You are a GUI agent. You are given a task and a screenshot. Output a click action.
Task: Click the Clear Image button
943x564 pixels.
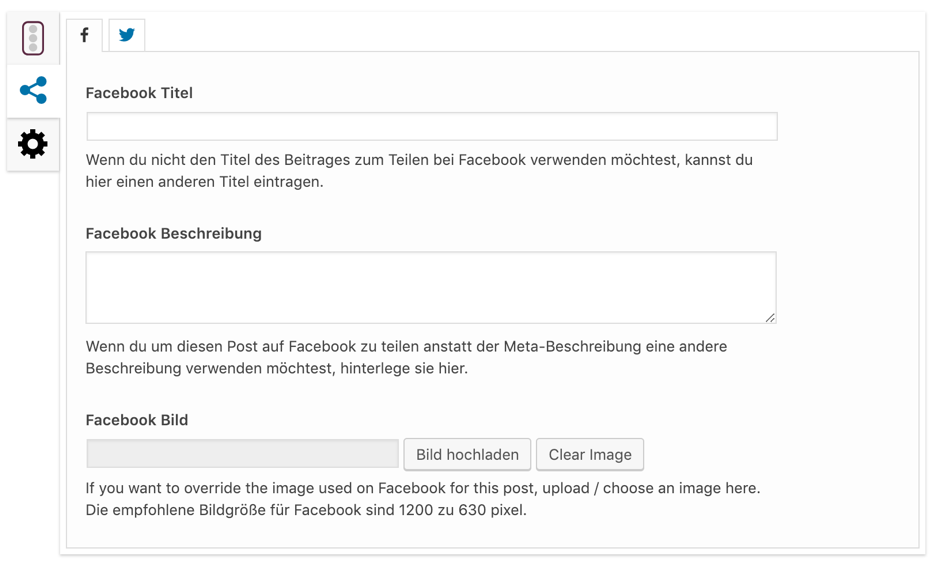pyautogui.click(x=590, y=455)
